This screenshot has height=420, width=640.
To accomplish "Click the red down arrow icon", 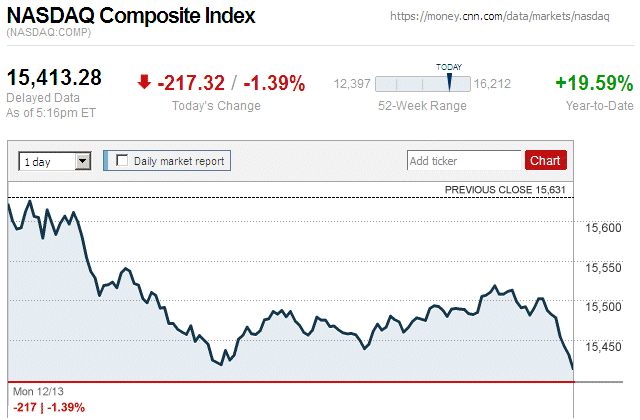I will pyautogui.click(x=145, y=82).
